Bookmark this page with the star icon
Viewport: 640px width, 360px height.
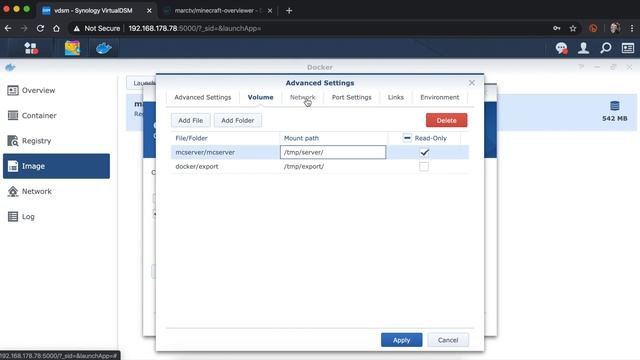click(573, 28)
